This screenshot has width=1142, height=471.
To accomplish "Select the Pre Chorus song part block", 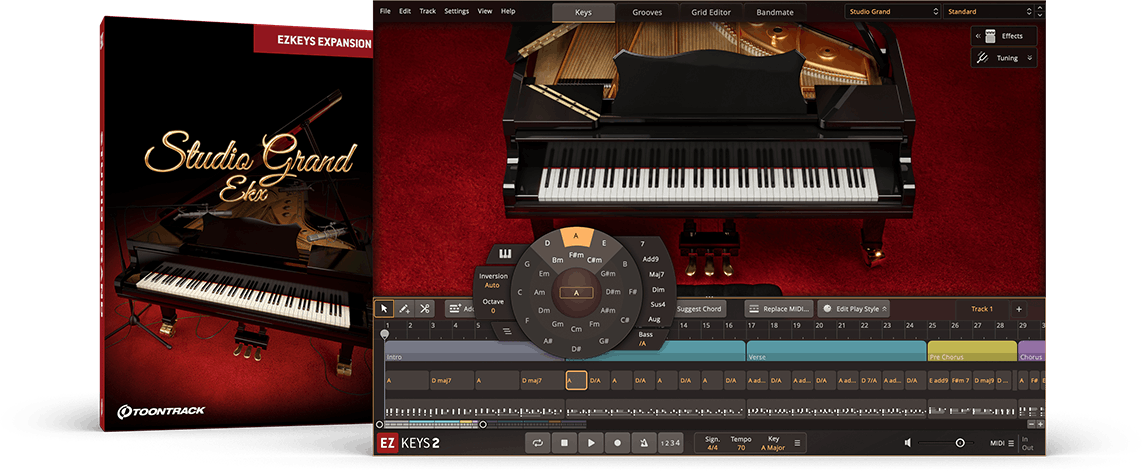I will coord(972,352).
